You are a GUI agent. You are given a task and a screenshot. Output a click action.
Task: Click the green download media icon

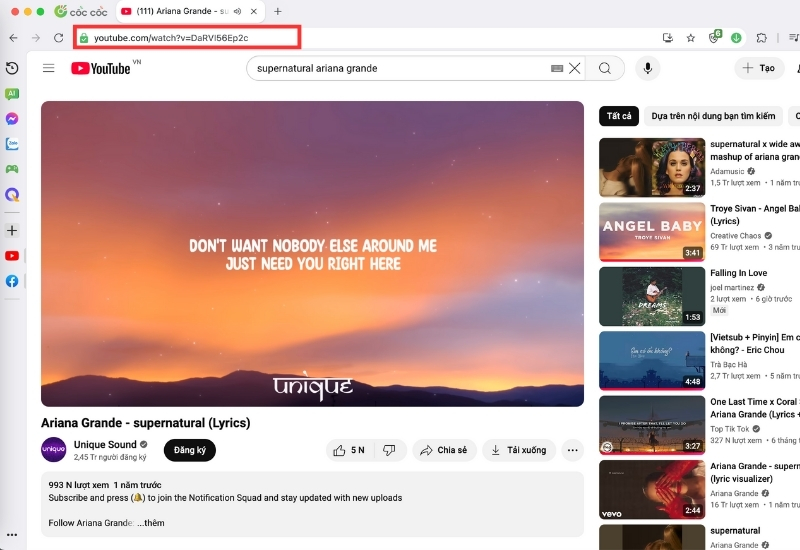(736, 38)
